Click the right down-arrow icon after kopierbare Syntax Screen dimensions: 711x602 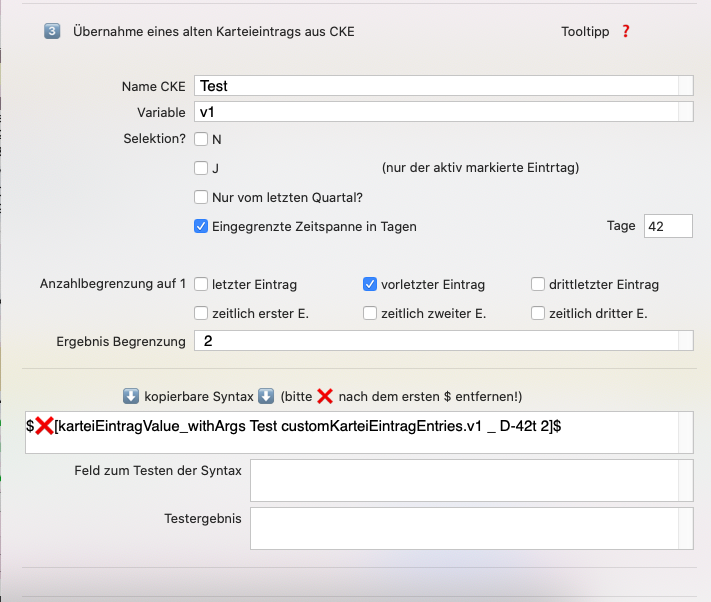pos(266,396)
